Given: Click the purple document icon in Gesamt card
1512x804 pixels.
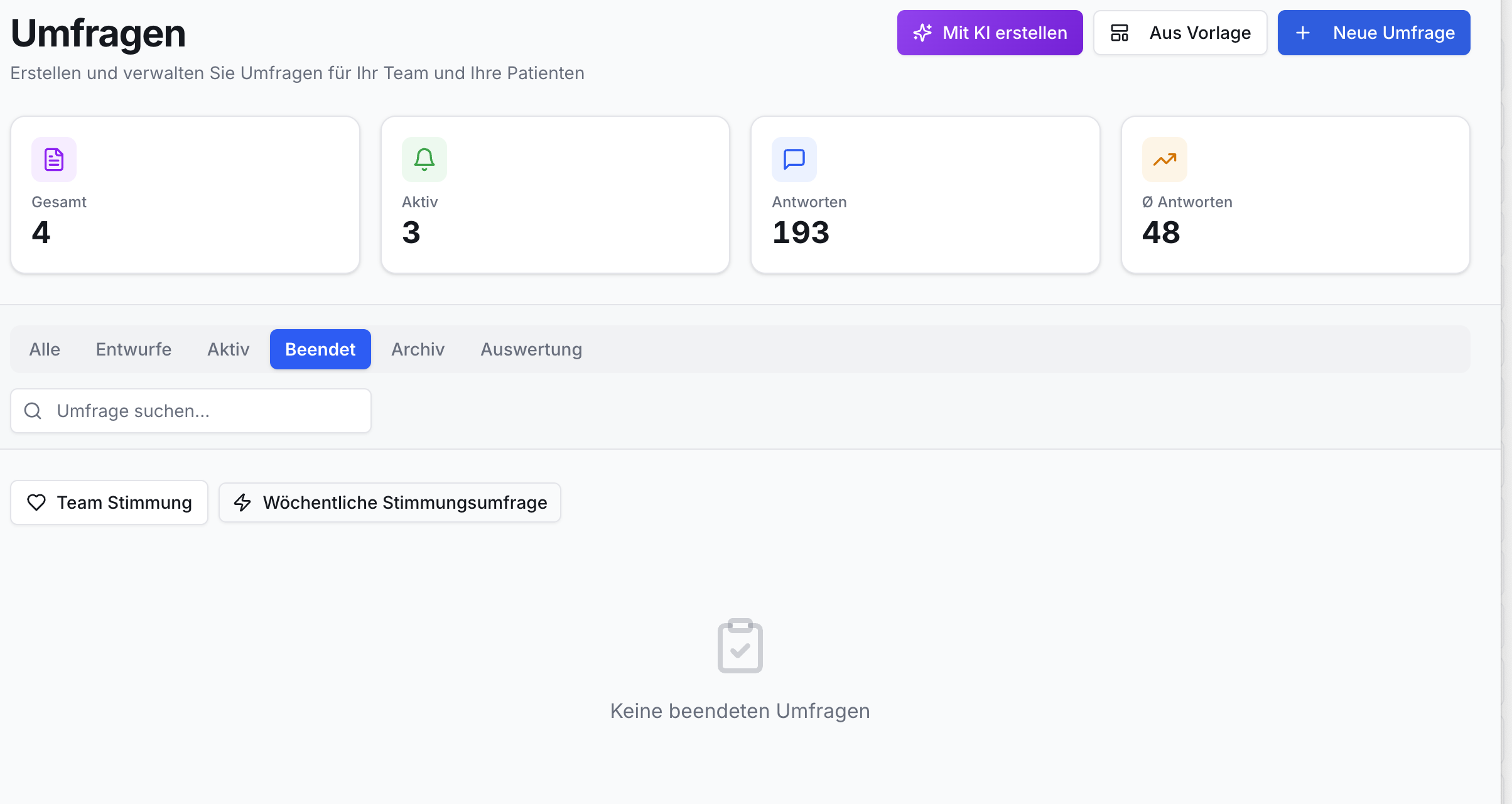Looking at the screenshot, I should [54, 160].
